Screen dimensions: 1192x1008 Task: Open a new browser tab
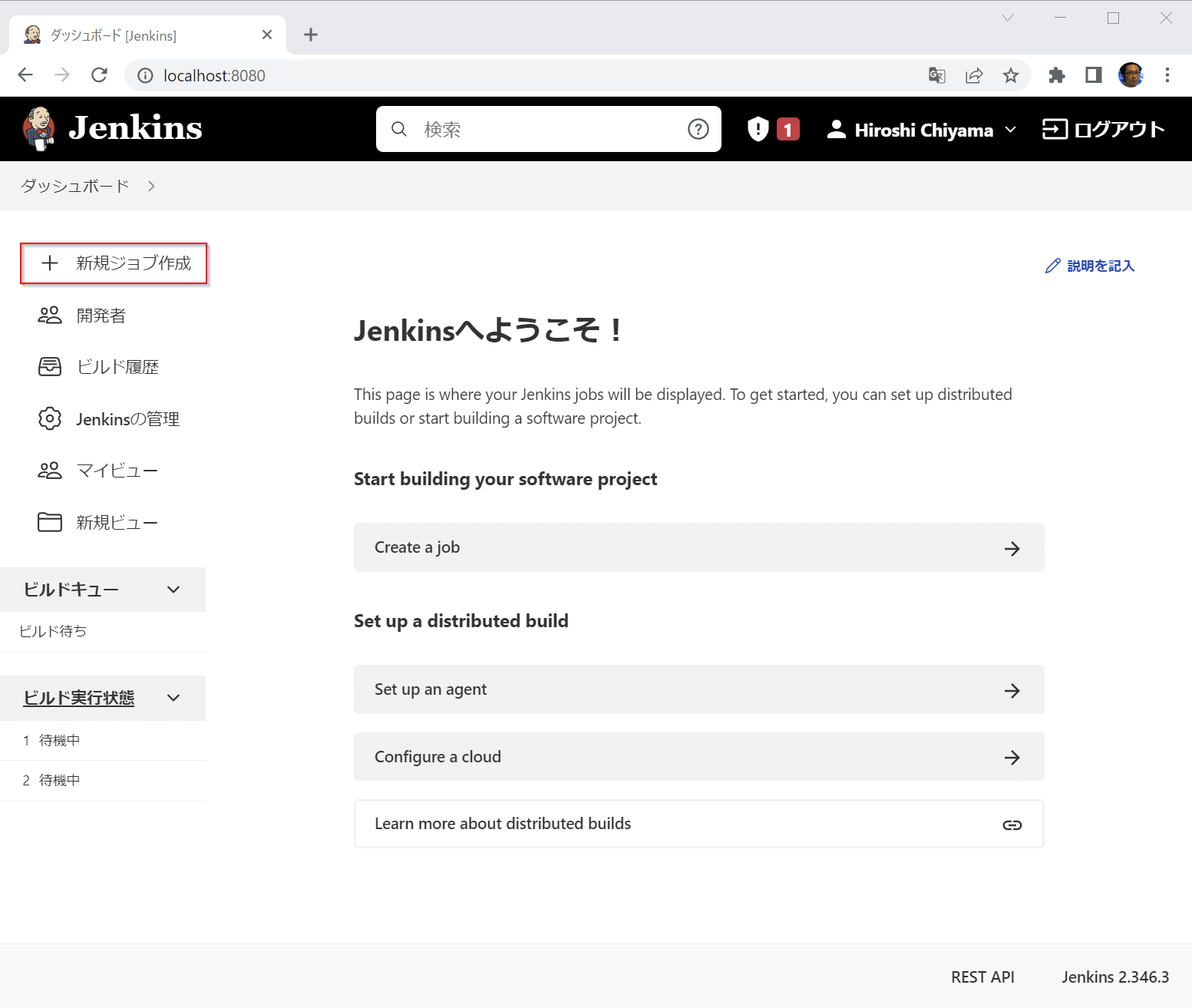point(310,35)
